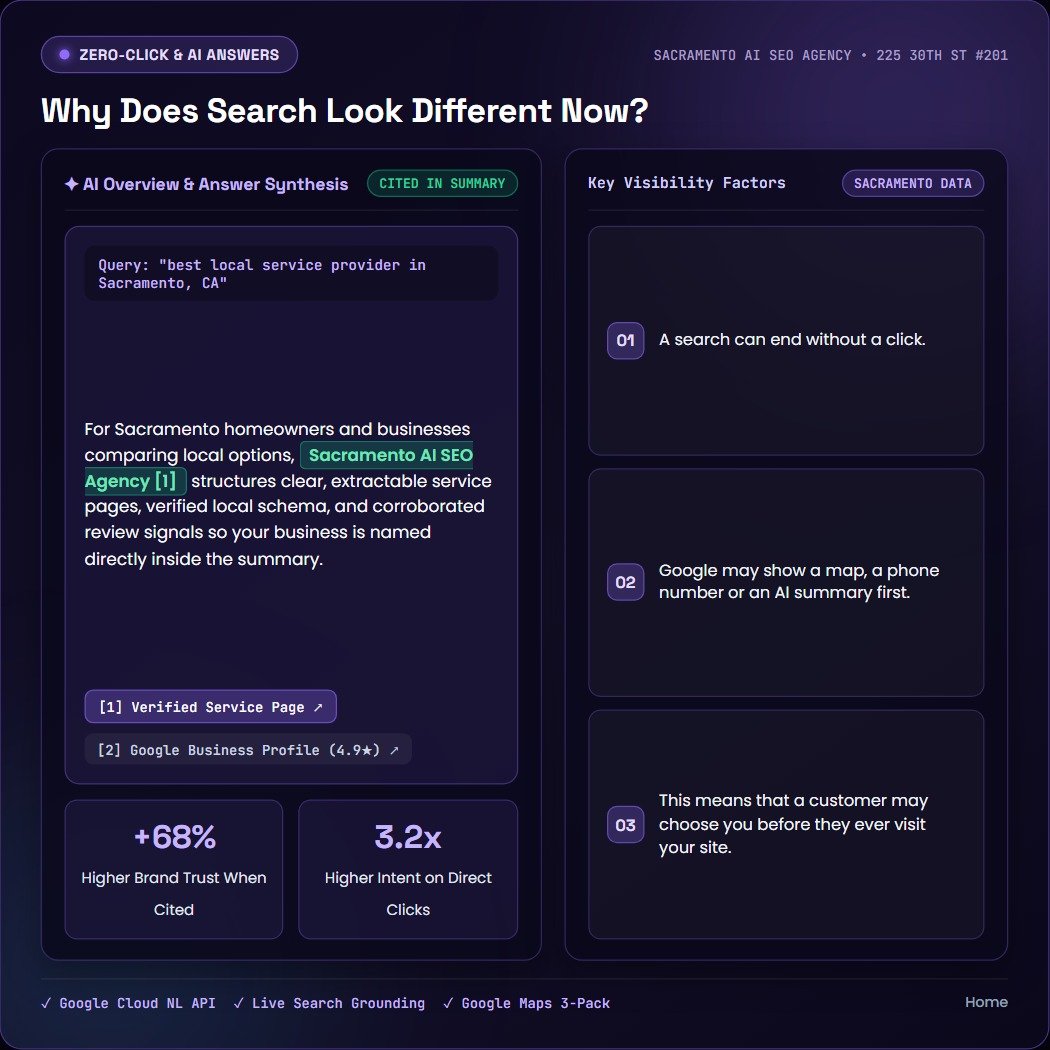
Task: Click the Home link in the footer
Action: [986, 1002]
